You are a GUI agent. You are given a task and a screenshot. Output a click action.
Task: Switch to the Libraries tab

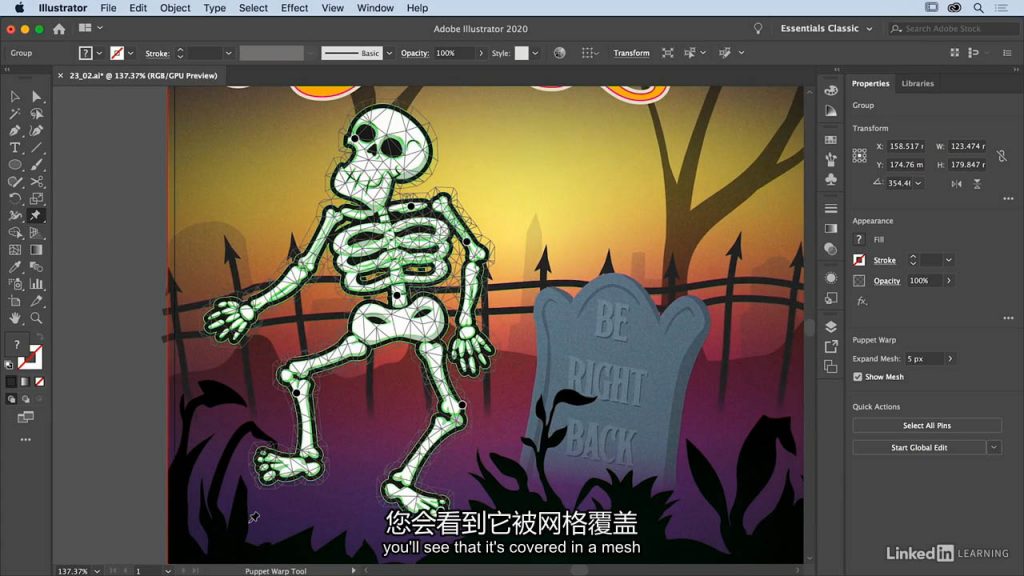click(x=918, y=84)
